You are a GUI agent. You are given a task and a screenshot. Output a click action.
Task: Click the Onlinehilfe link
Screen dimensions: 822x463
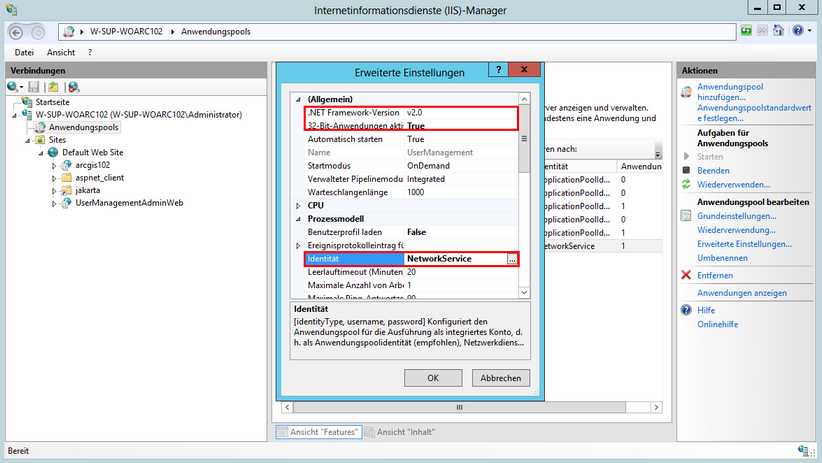(x=718, y=324)
